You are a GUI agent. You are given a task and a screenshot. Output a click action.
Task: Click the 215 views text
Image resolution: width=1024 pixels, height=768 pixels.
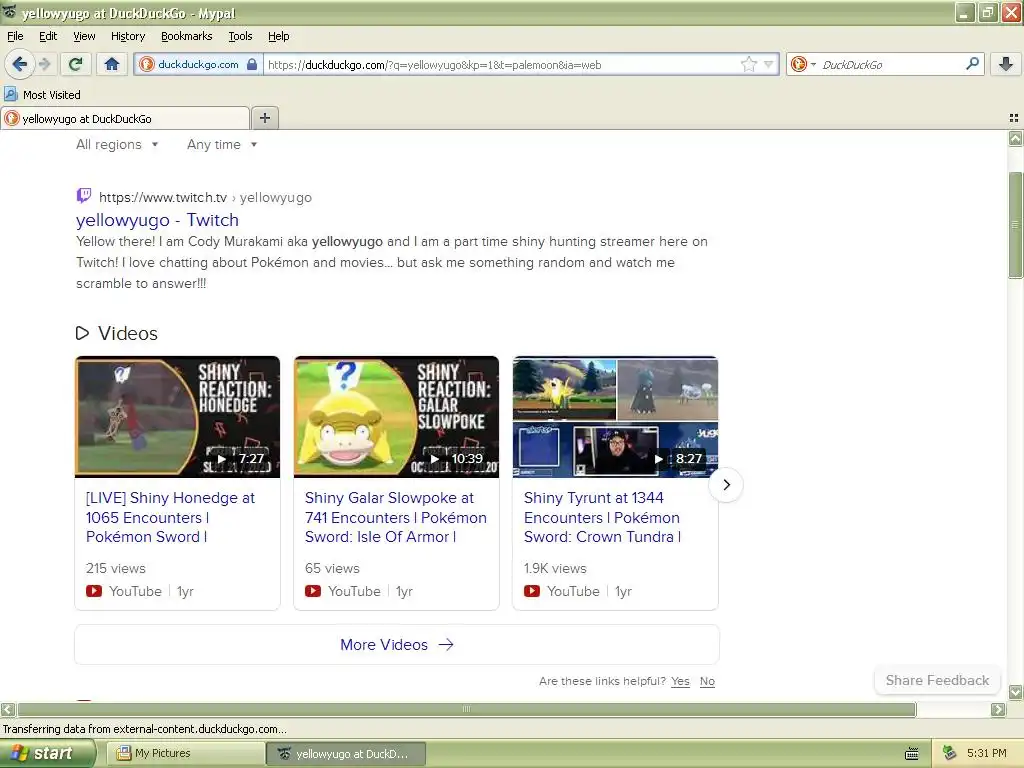click(116, 568)
